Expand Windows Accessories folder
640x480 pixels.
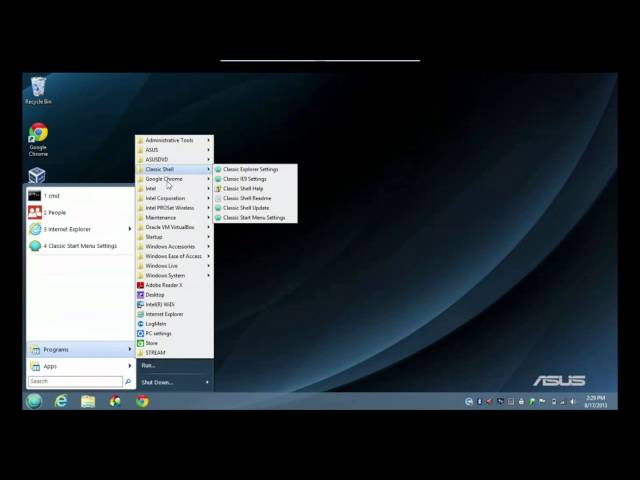pyautogui.click(x=174, y=247)
